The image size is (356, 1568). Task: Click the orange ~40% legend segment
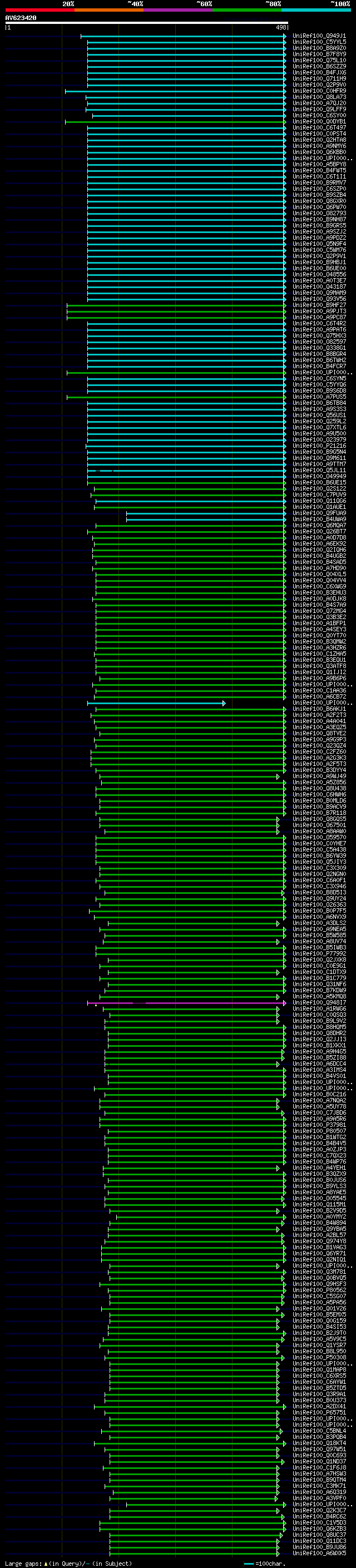click(109, 10)
